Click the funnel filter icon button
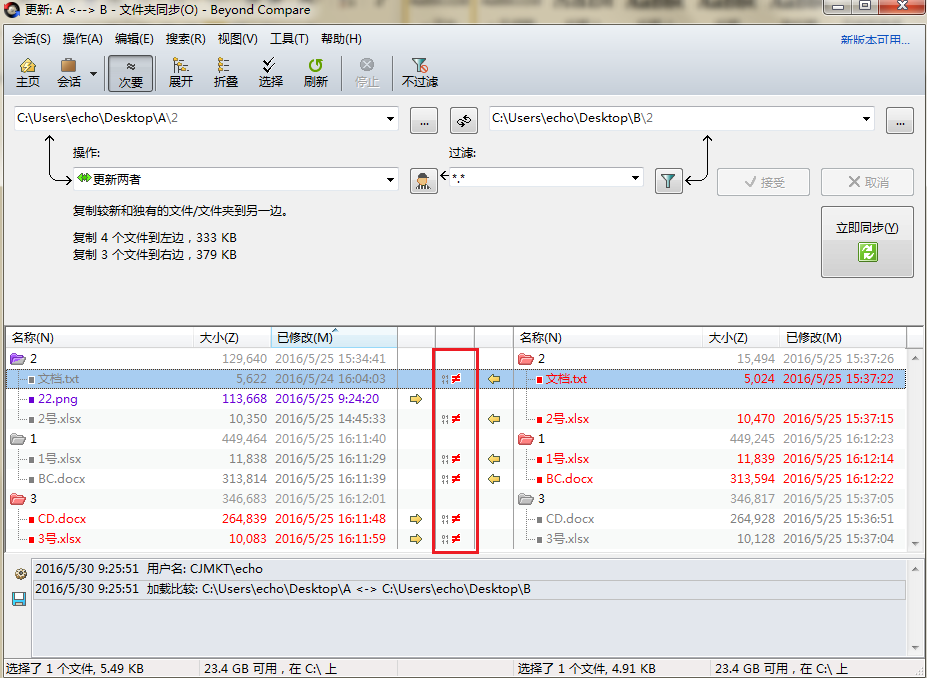927x678 pixels. tap(669, 181)
